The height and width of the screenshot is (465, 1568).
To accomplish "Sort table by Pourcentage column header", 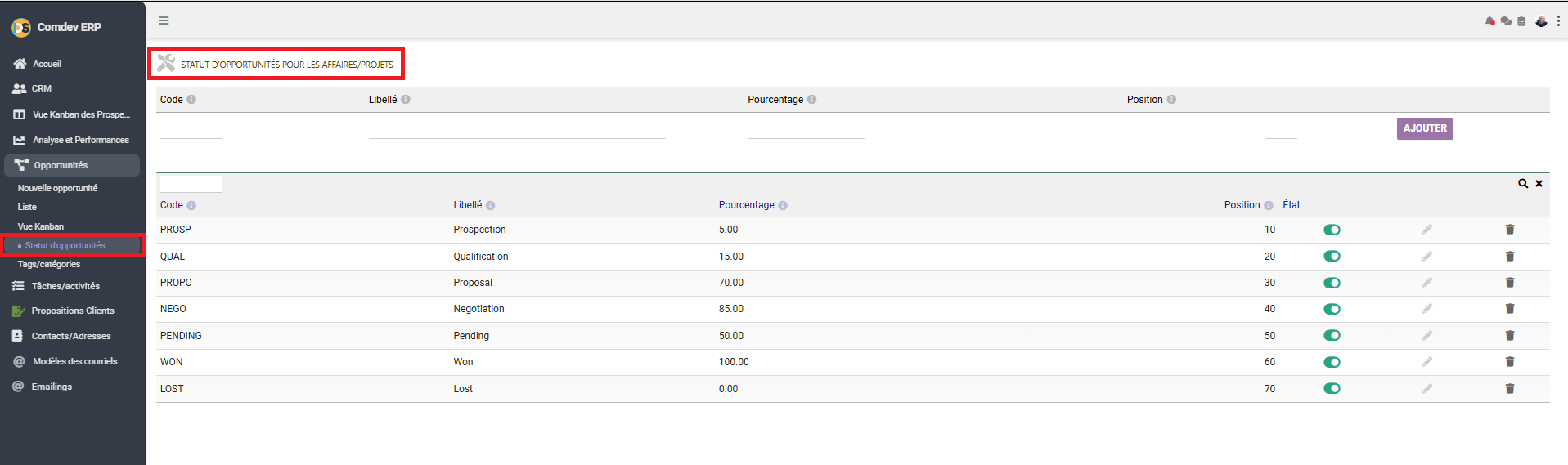I will [x=746, y=205].
